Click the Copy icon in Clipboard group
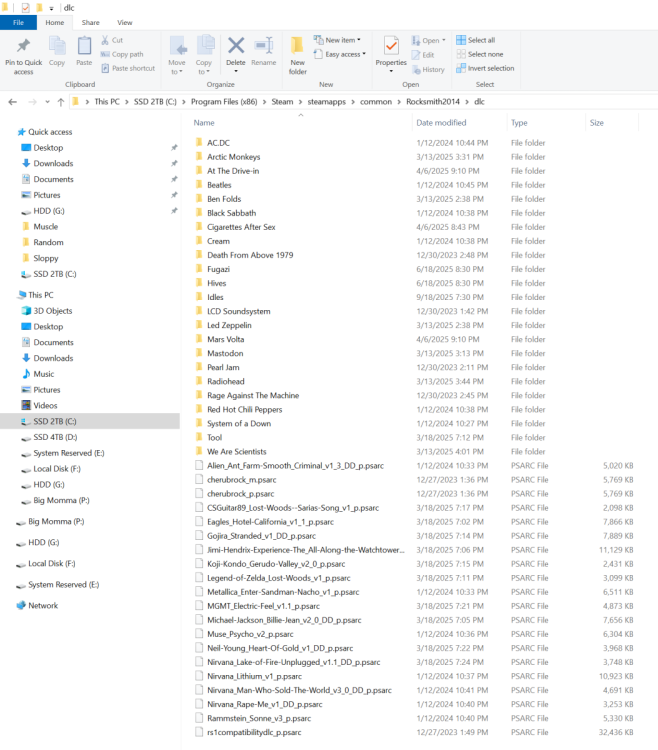This screenshot has width=658, height=750. [x=57, y=46]
